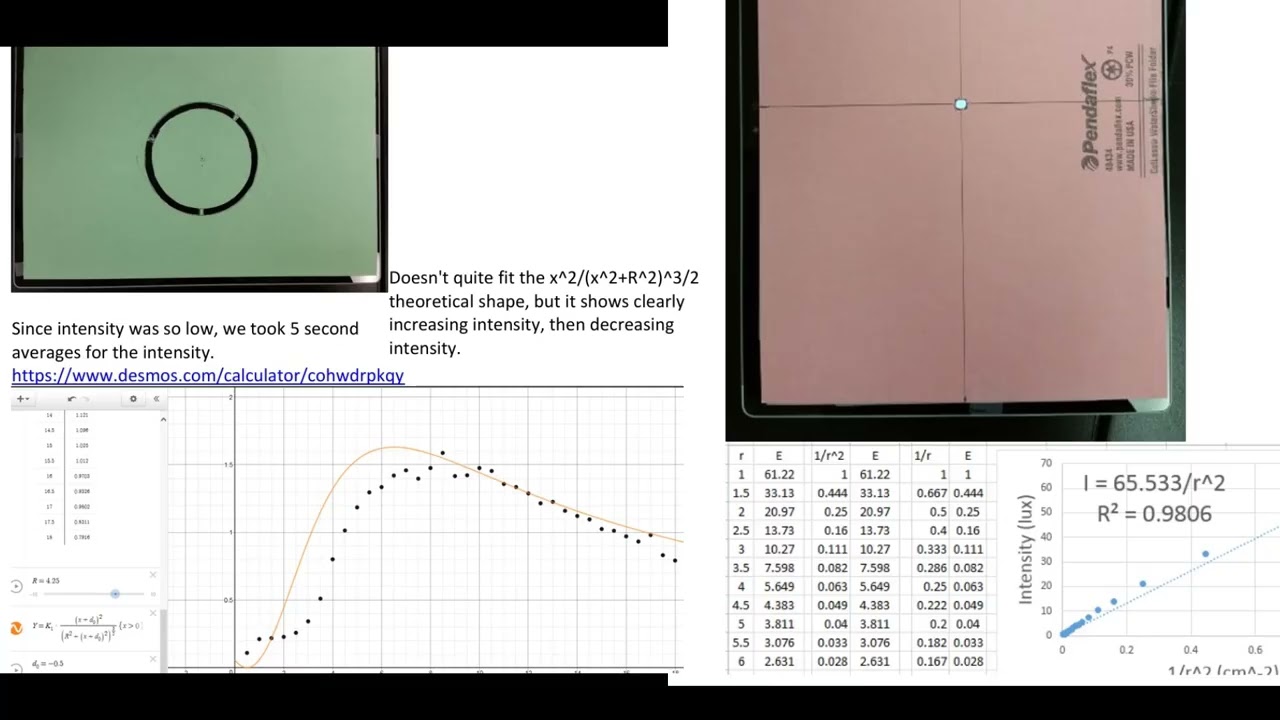Viewport: 1280px width, 720px height.
Task: Click the R slider thumb
Action: 115,594
